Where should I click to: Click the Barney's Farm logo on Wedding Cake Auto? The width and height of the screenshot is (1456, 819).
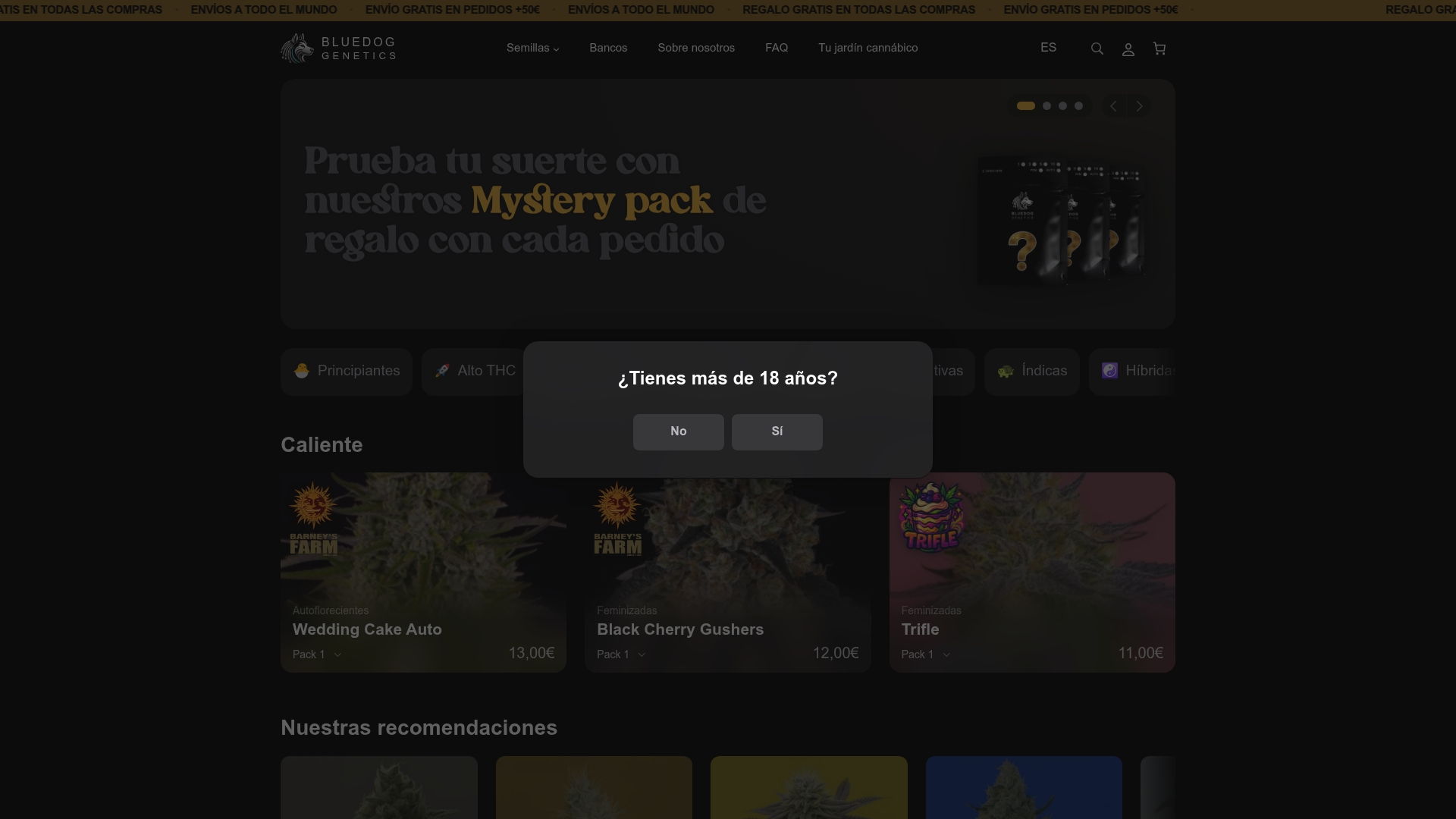pos(314,519)
